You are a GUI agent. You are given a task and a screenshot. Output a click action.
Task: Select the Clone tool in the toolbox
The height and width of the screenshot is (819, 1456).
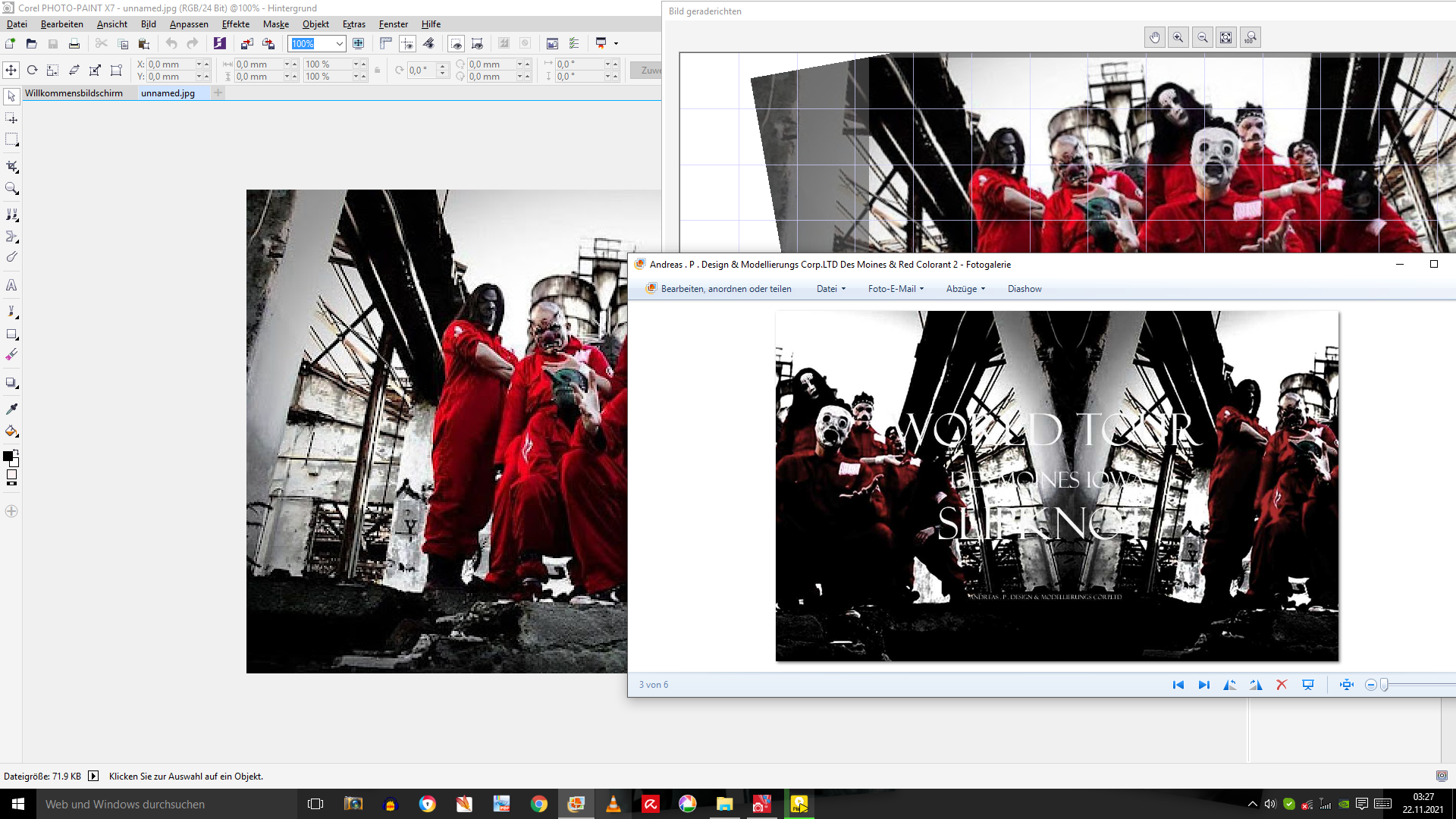tap(11, 215)
